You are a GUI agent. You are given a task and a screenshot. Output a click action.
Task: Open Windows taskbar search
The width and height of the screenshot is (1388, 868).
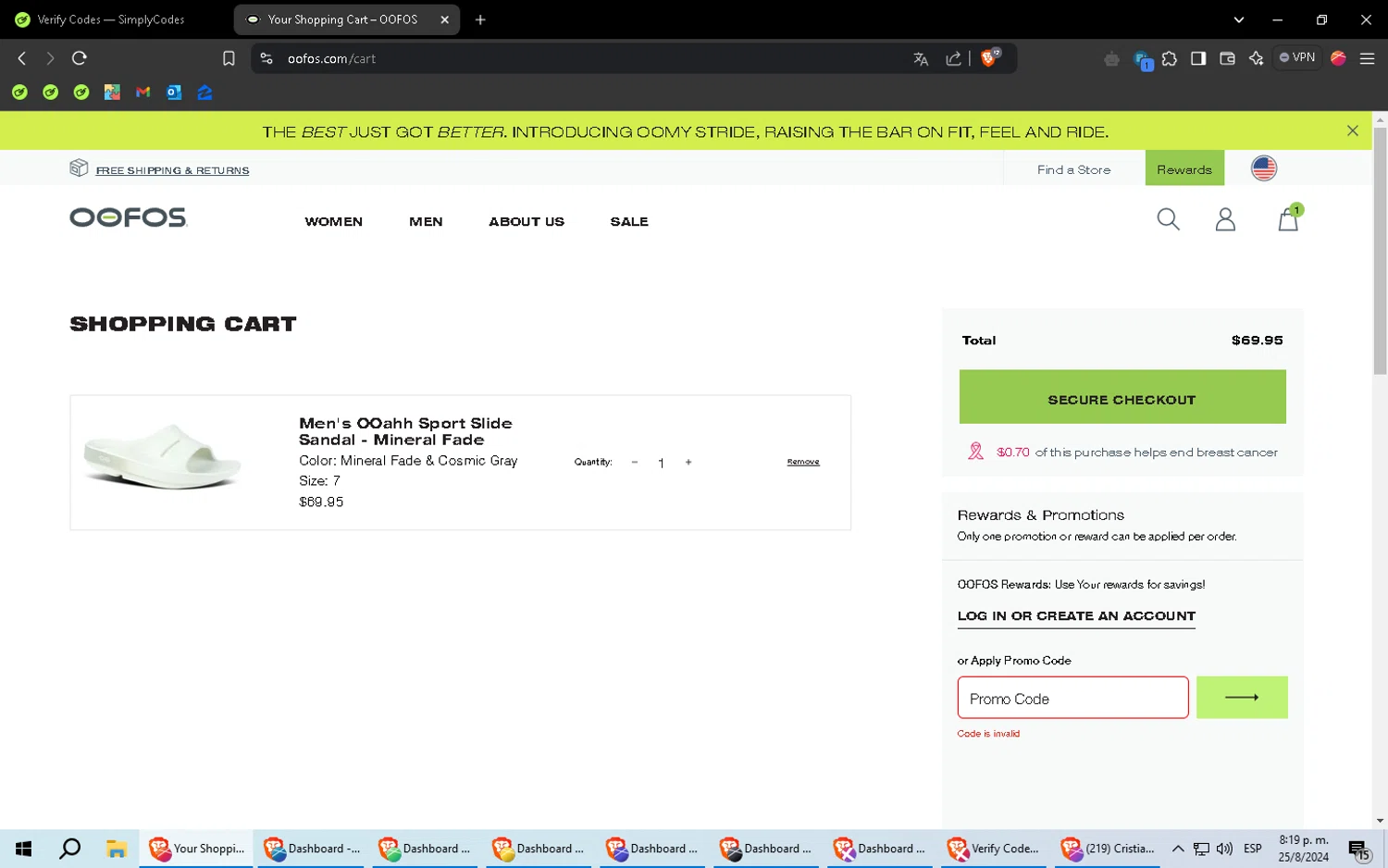[69, 849]
